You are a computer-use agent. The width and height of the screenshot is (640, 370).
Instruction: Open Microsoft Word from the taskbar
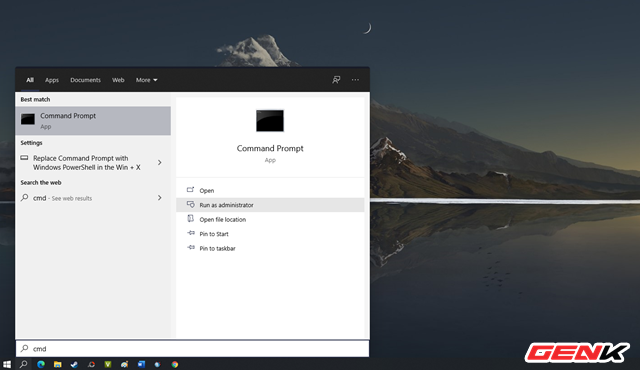point(141,364)
